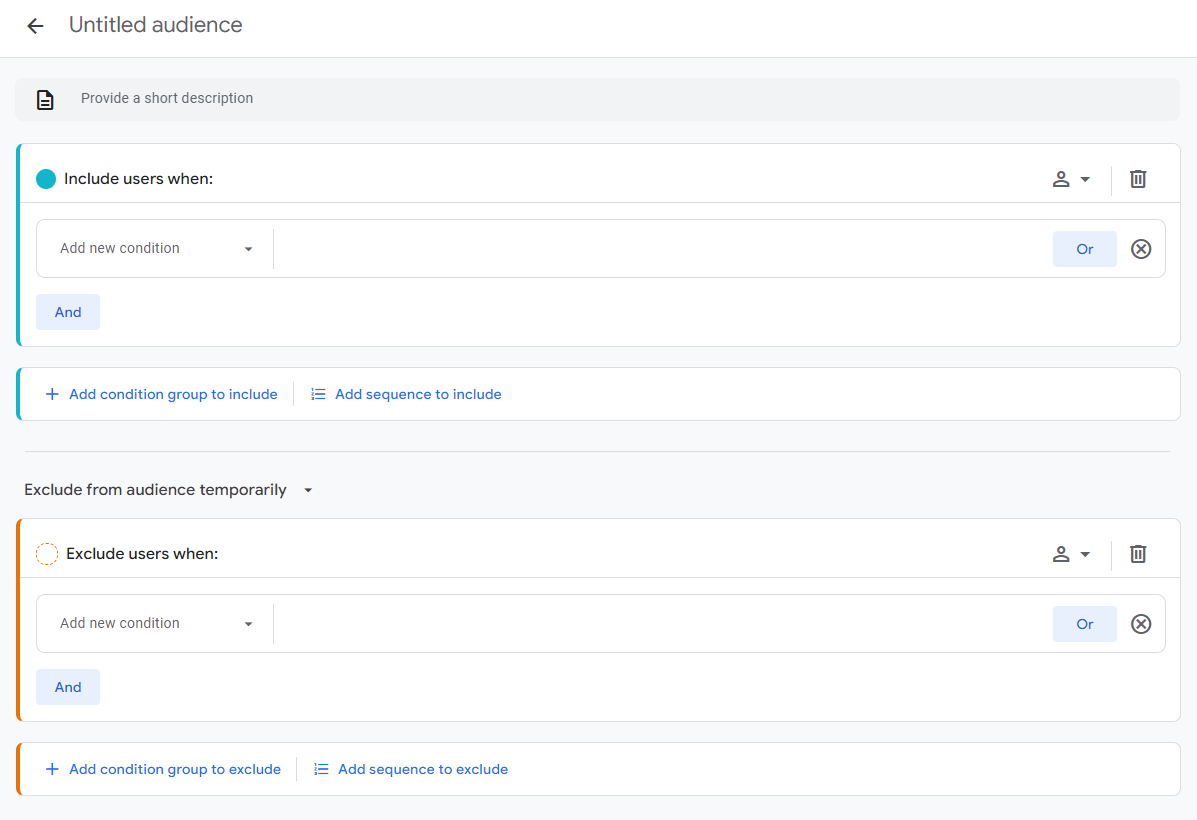Click the description document icon
This screenshot has width=1197, height=820.
[45, 99]
